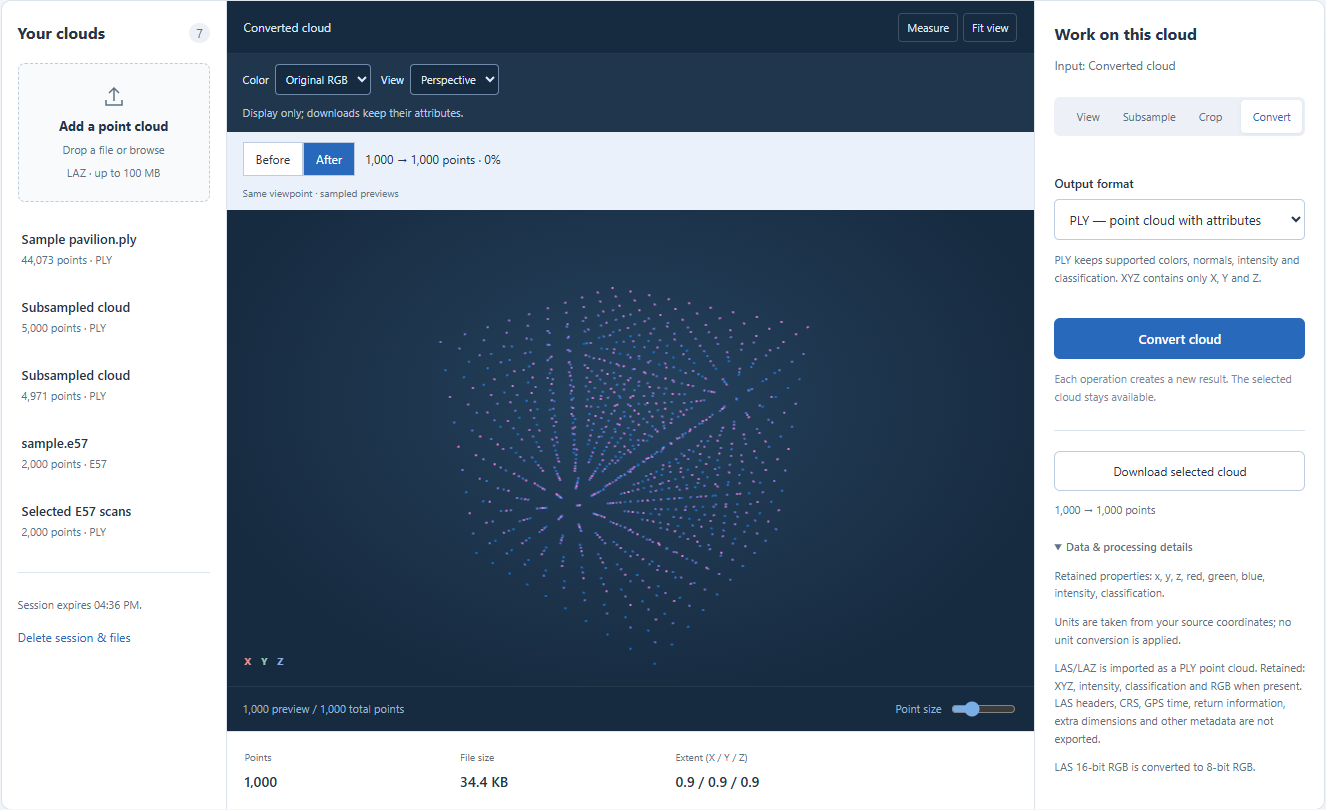
Task: Open the View projection dropdown
Action: 454,80
